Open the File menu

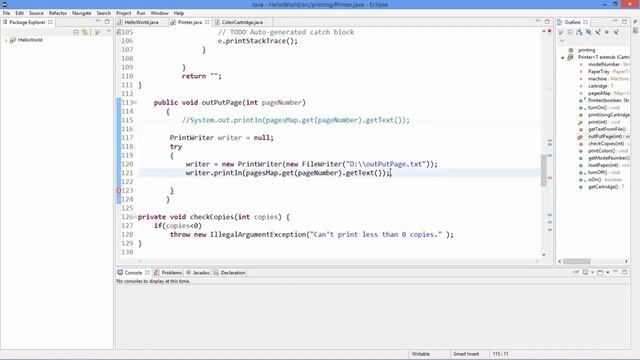point(6,13)
